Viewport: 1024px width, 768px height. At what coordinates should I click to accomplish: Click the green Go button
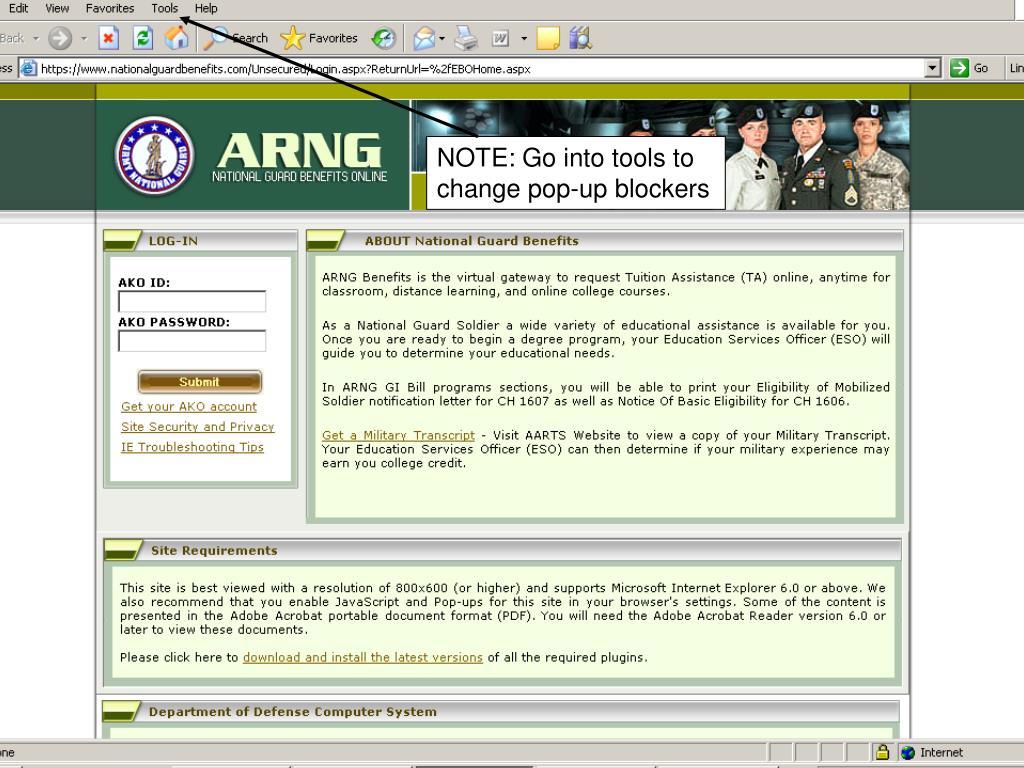click(969, 68)
